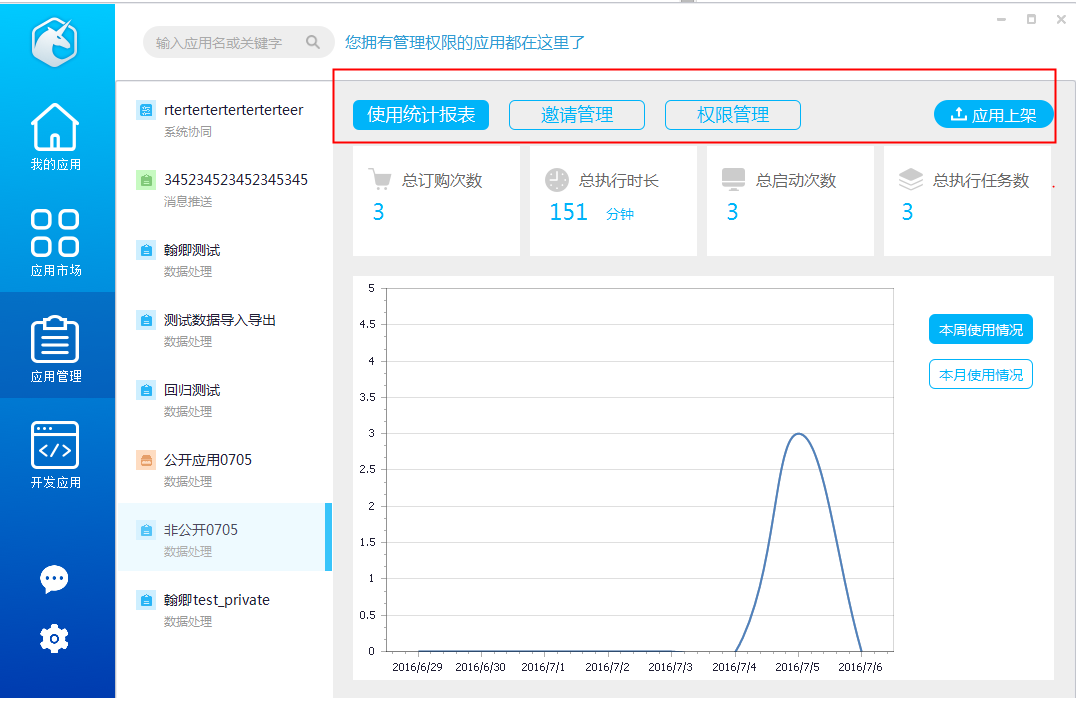Select 测试数据导入导出 app entry
This screenshot has width=1078, height=701.
[224, 330]
